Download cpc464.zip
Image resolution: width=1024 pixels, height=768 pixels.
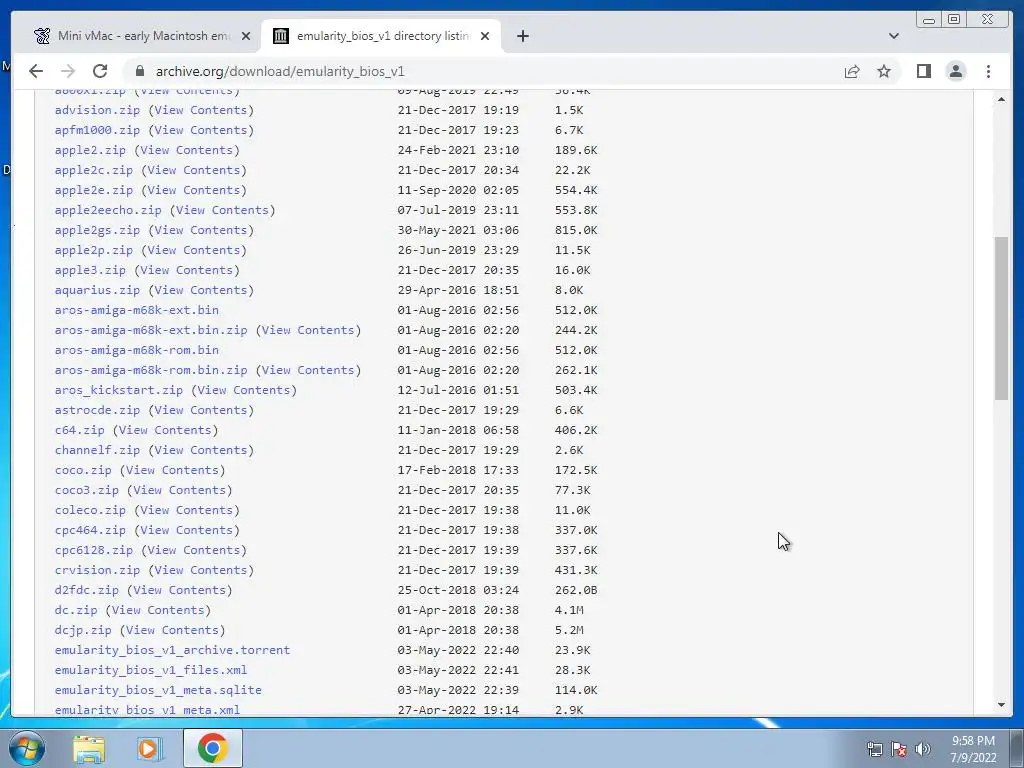[x=90, y=530]
